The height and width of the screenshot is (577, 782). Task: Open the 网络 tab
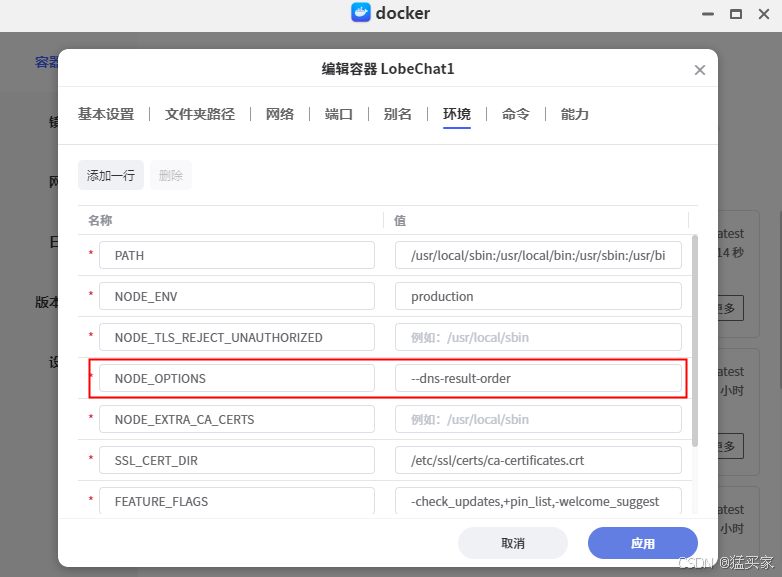(279, 114)
